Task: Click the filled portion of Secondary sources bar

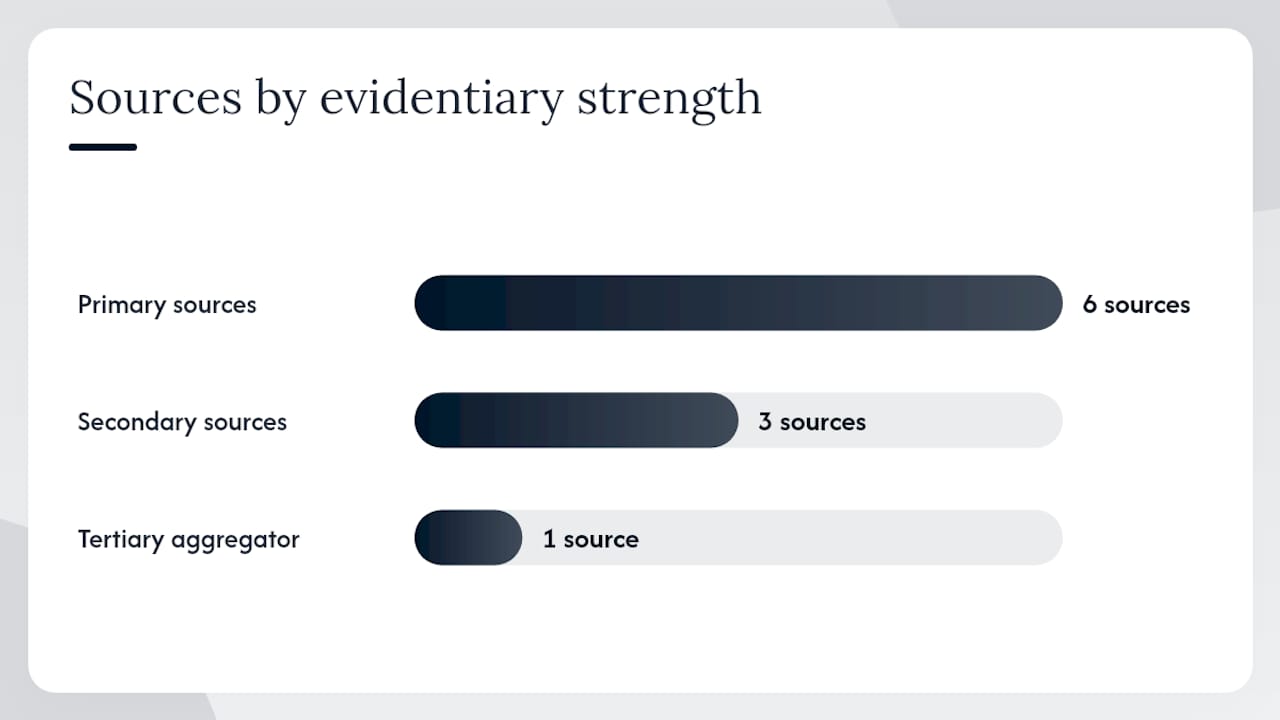Action: (576, 420)
